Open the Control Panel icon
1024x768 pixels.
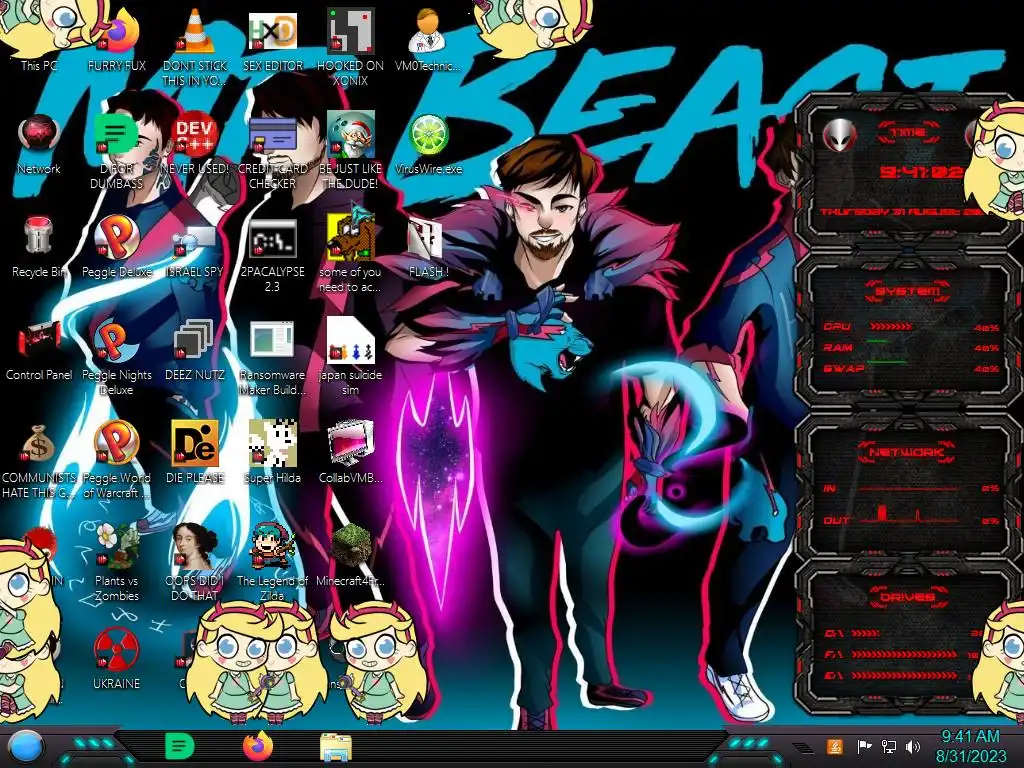(x=39, y=350)
